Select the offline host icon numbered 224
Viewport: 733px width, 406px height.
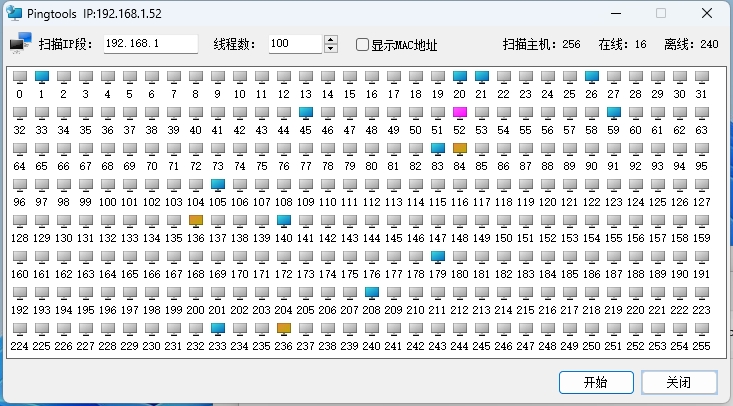[x=20, y=329]
